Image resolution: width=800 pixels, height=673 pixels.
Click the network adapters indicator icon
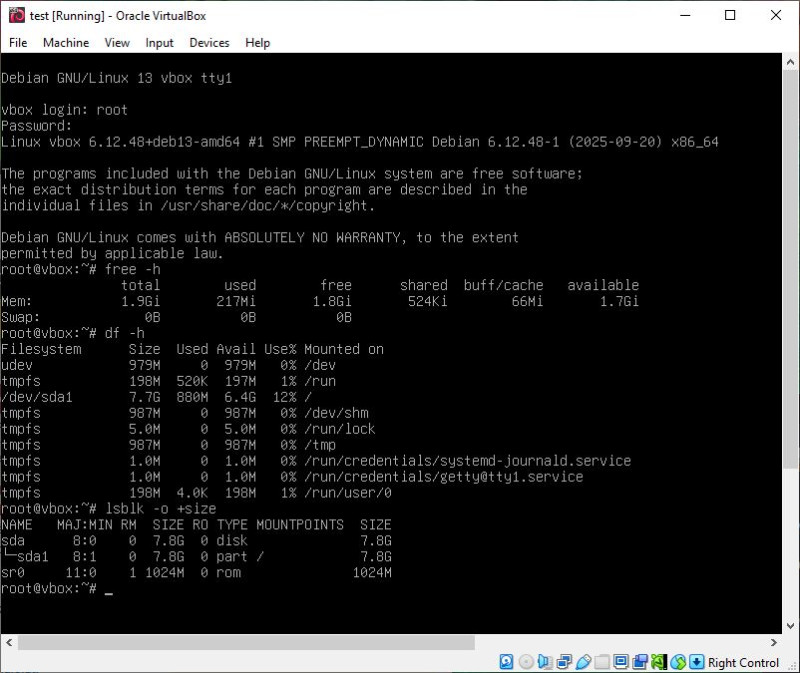tap(564, 662)
